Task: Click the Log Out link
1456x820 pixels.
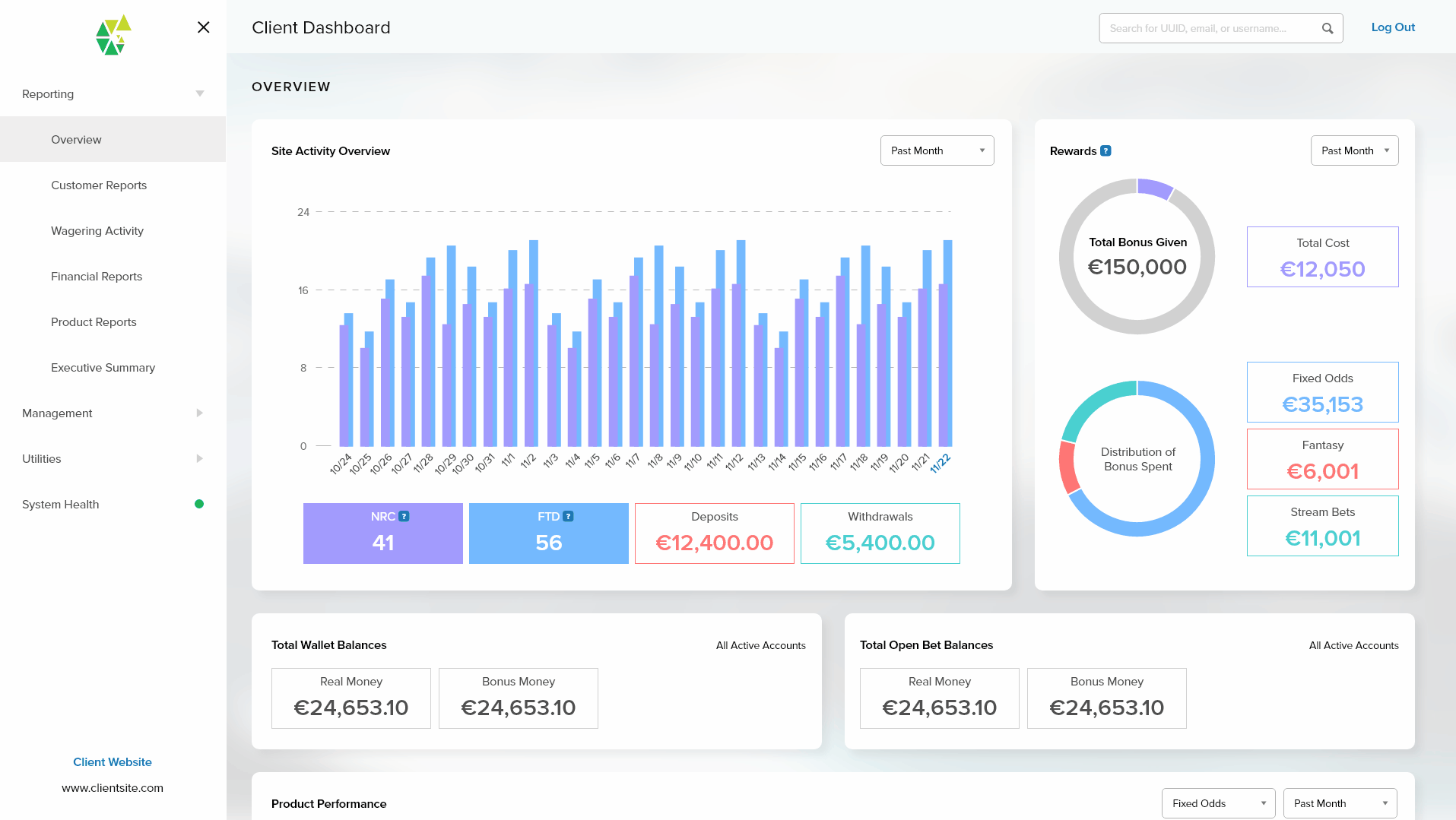Action: 1393,27
